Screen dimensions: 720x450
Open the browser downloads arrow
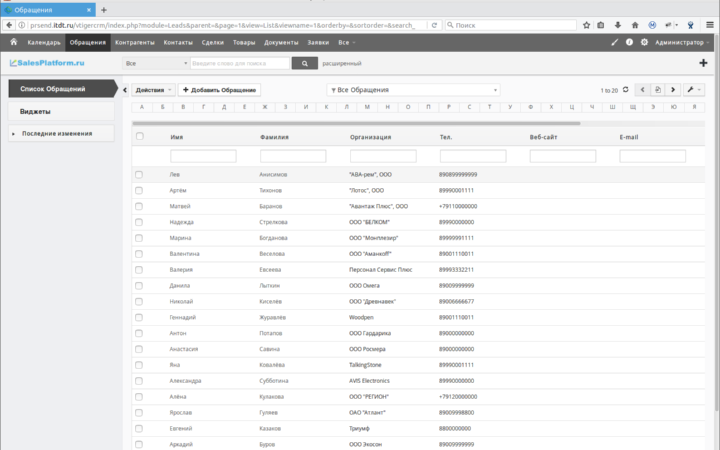tap(618, 25)
